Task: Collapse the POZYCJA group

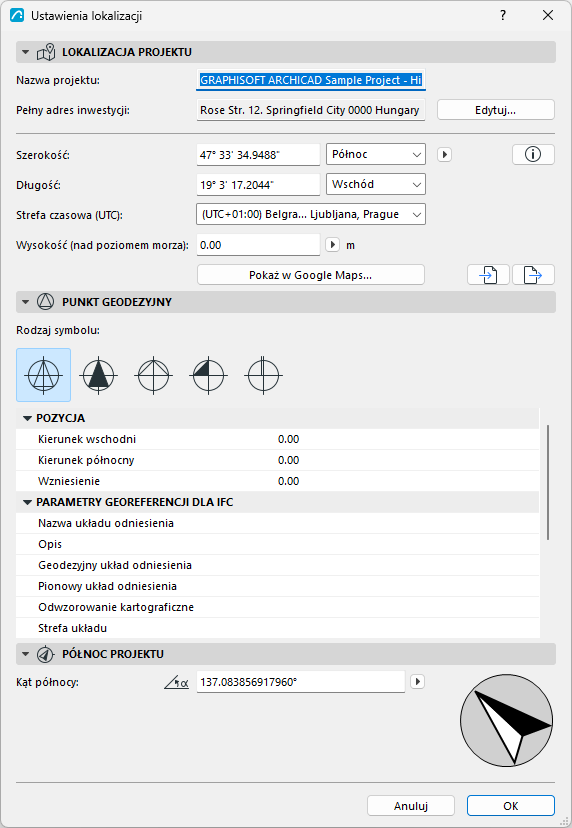Action: [x=27, y=418]
